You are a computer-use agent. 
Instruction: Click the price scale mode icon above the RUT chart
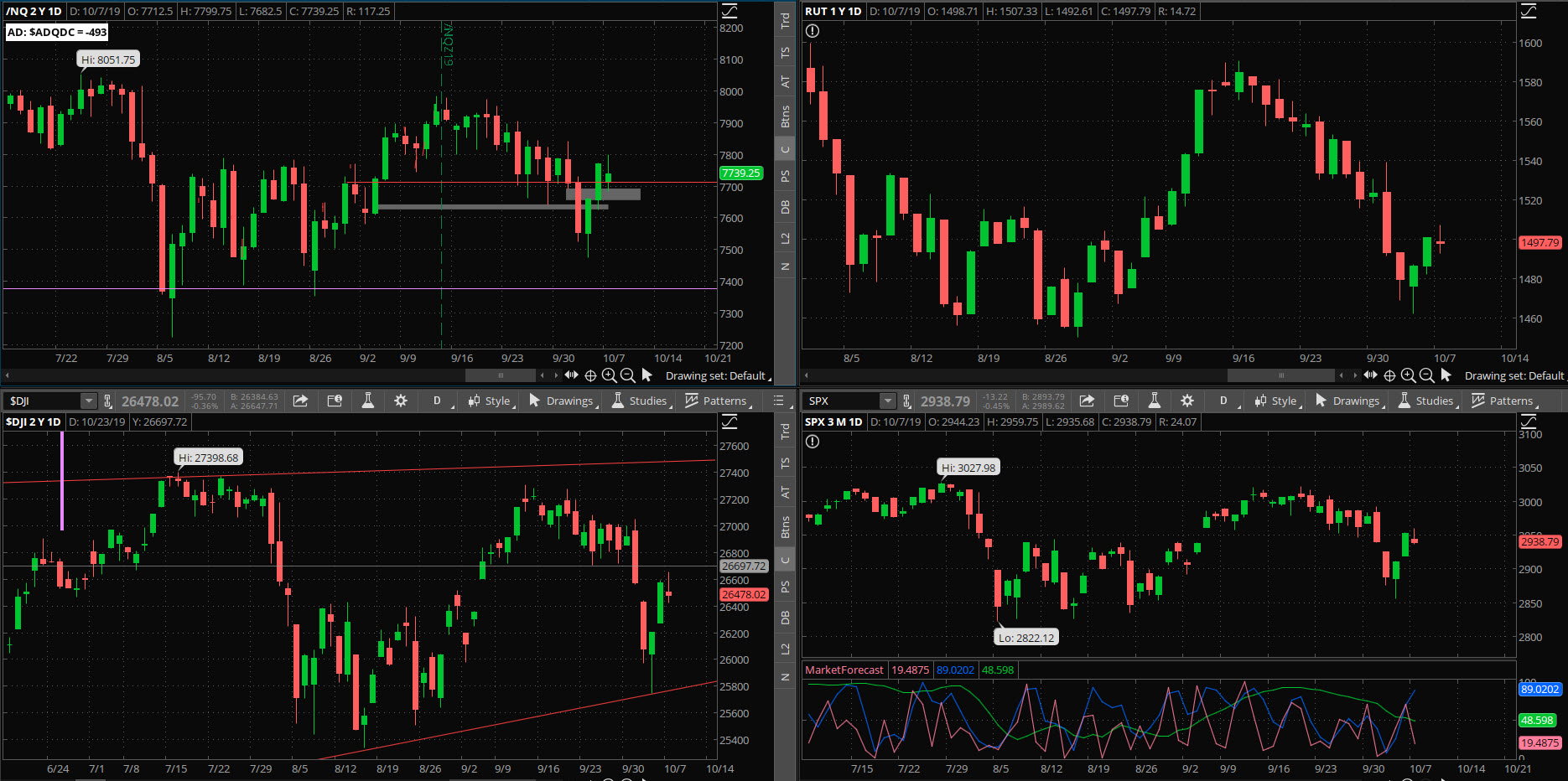(1529, 11)
